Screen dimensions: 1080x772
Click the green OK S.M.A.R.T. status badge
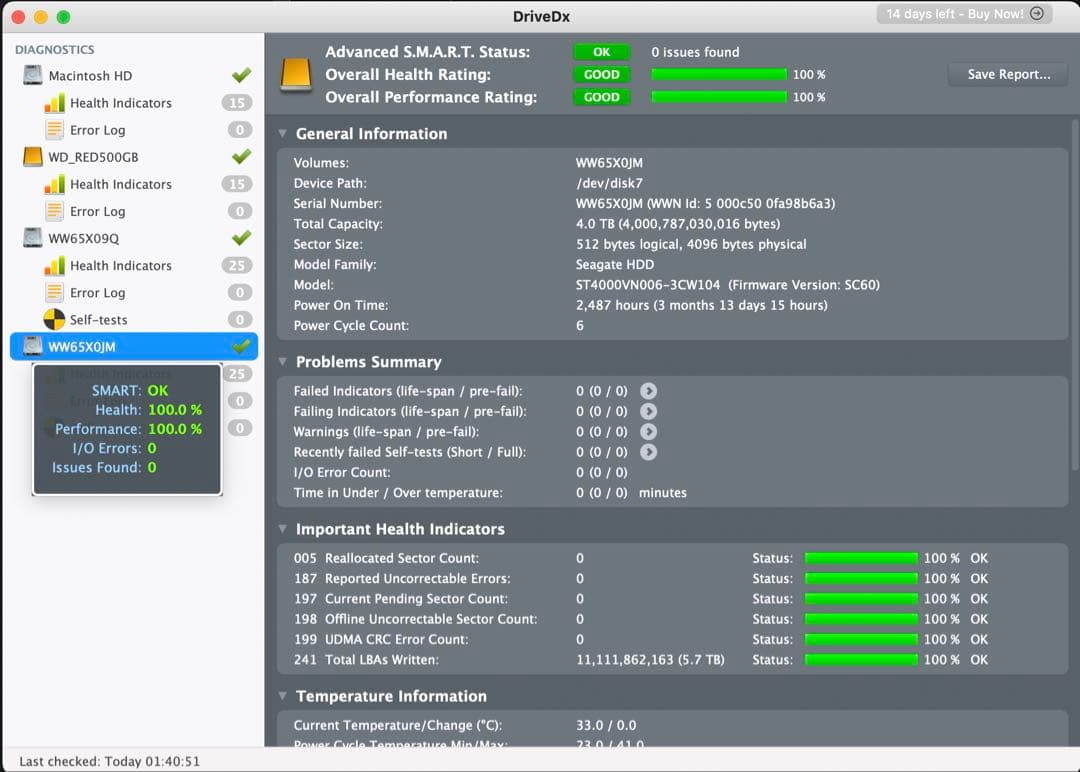(x=601, y=52)
